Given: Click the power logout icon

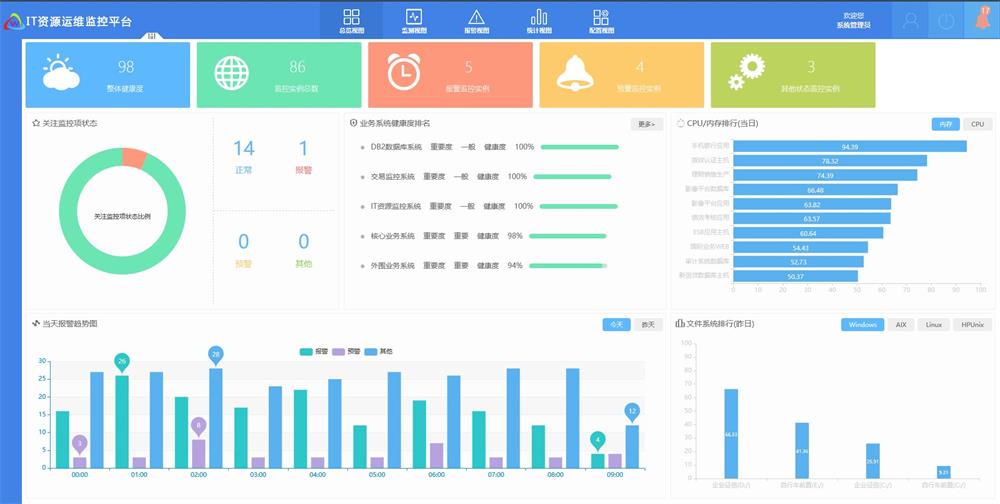Looking at the screenshot, I should click(946, 20).
